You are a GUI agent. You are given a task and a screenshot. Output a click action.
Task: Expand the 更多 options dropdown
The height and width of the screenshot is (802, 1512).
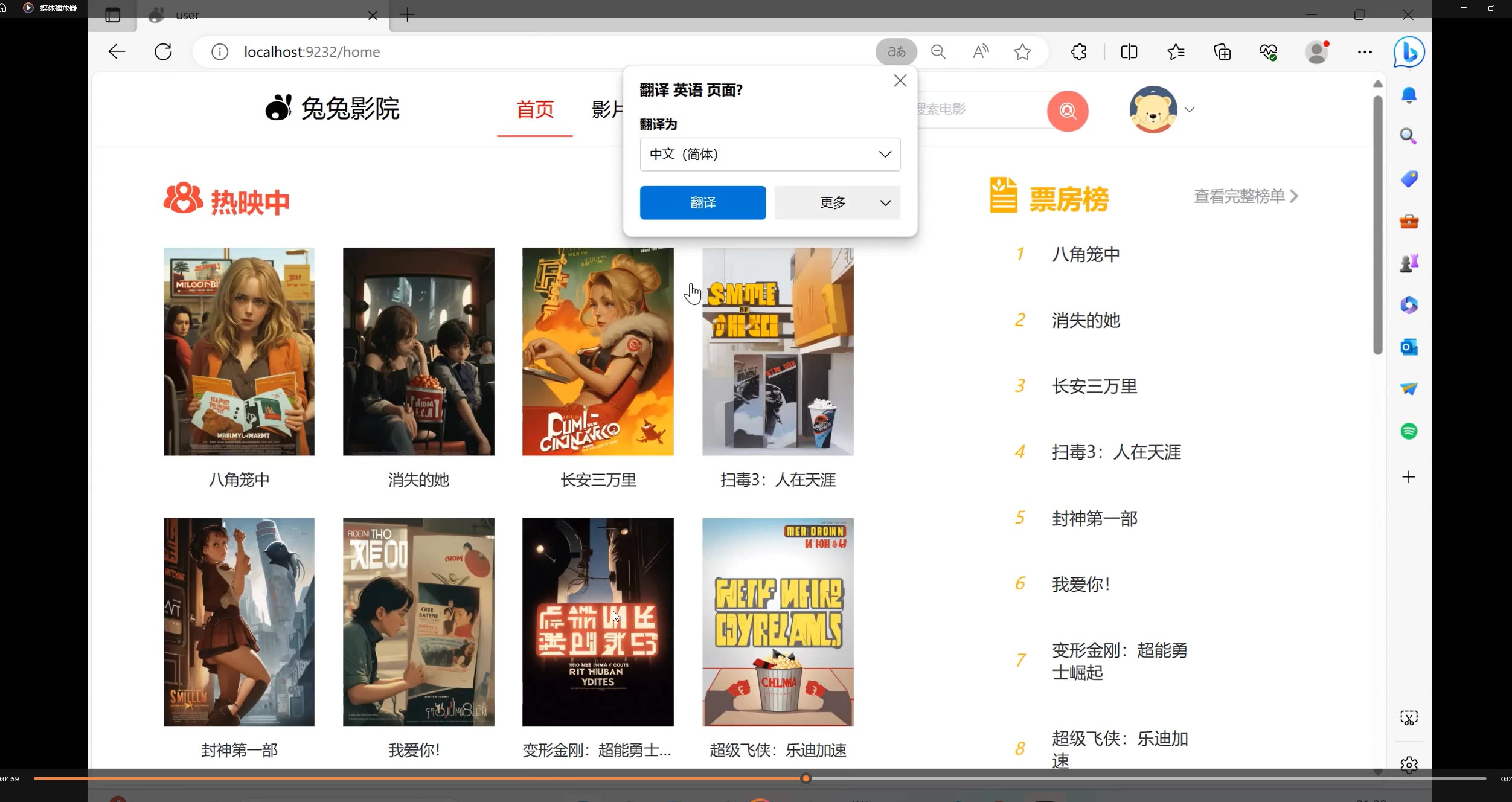(837, 202)
